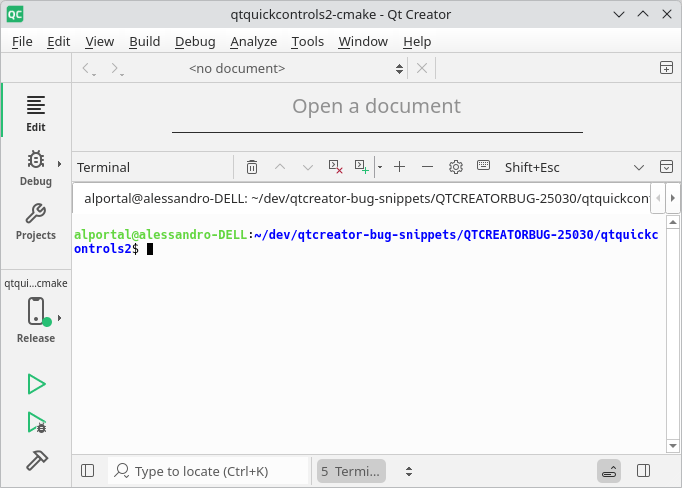Open Projects mode in sidebar
The width and height of the screenshot is (682, 488).
pyautogui.click(x=36, y=222)
